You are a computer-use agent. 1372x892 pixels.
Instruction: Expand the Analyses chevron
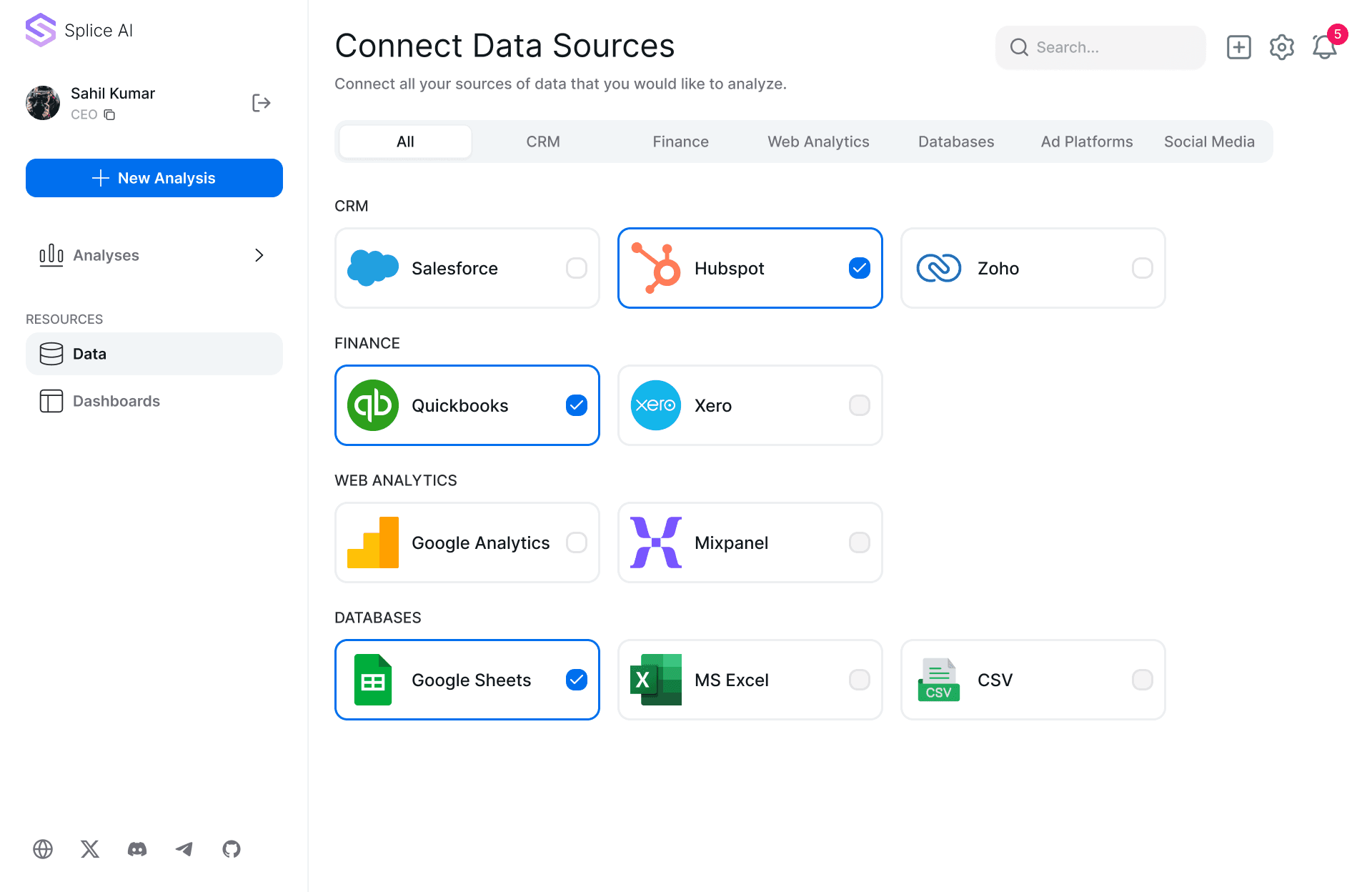259,255
